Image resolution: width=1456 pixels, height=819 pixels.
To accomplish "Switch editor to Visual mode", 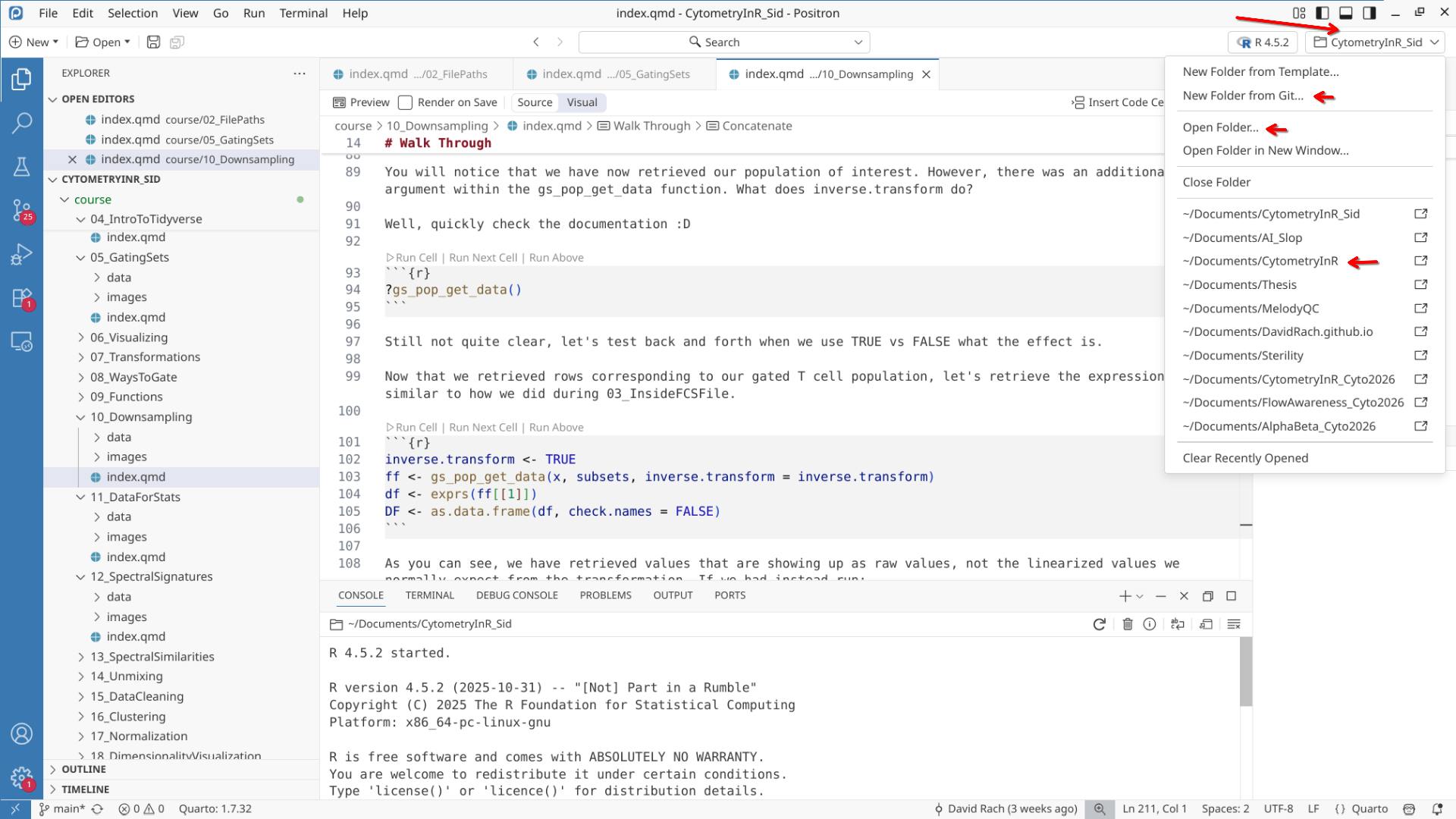I will [x=582, y=102].
